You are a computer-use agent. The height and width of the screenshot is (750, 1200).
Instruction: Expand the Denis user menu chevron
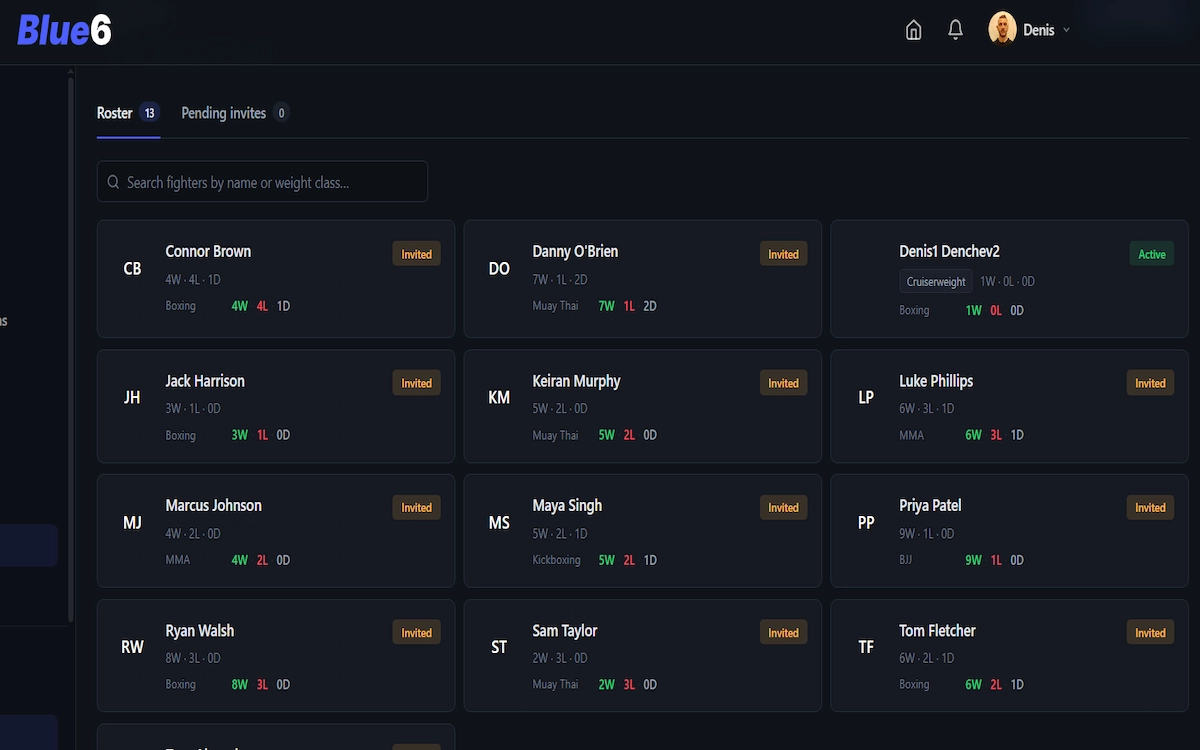point(1066,30)
